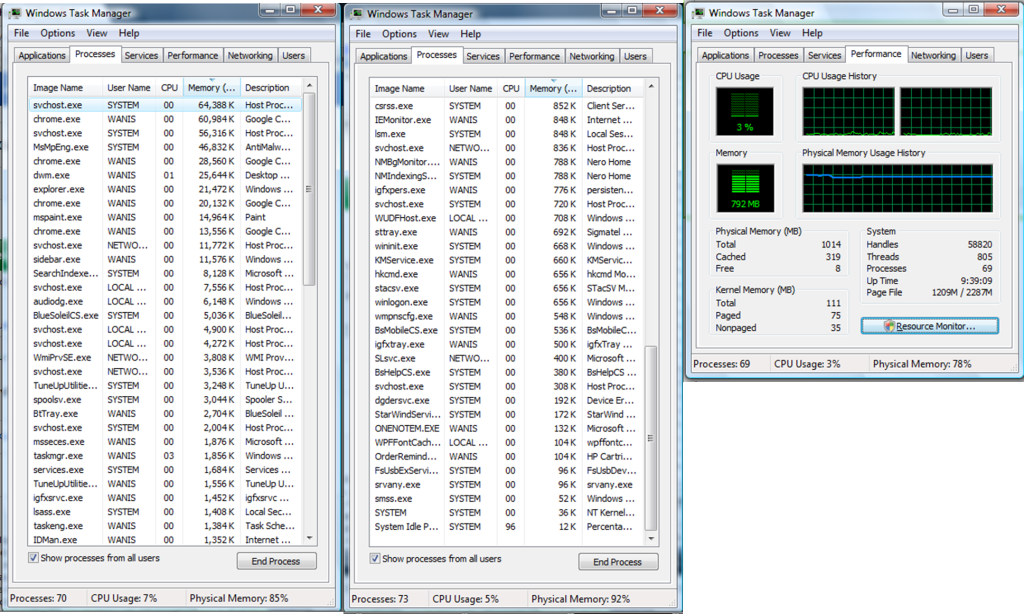Click 'CPU Usage: 7%' in the status bar
This screenshot has height=614, width=1024.
pos(124,598)
